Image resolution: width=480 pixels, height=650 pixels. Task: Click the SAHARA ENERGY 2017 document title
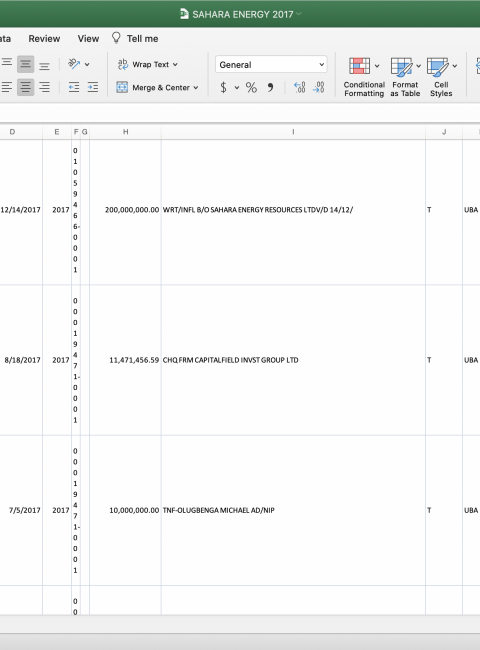242,15
